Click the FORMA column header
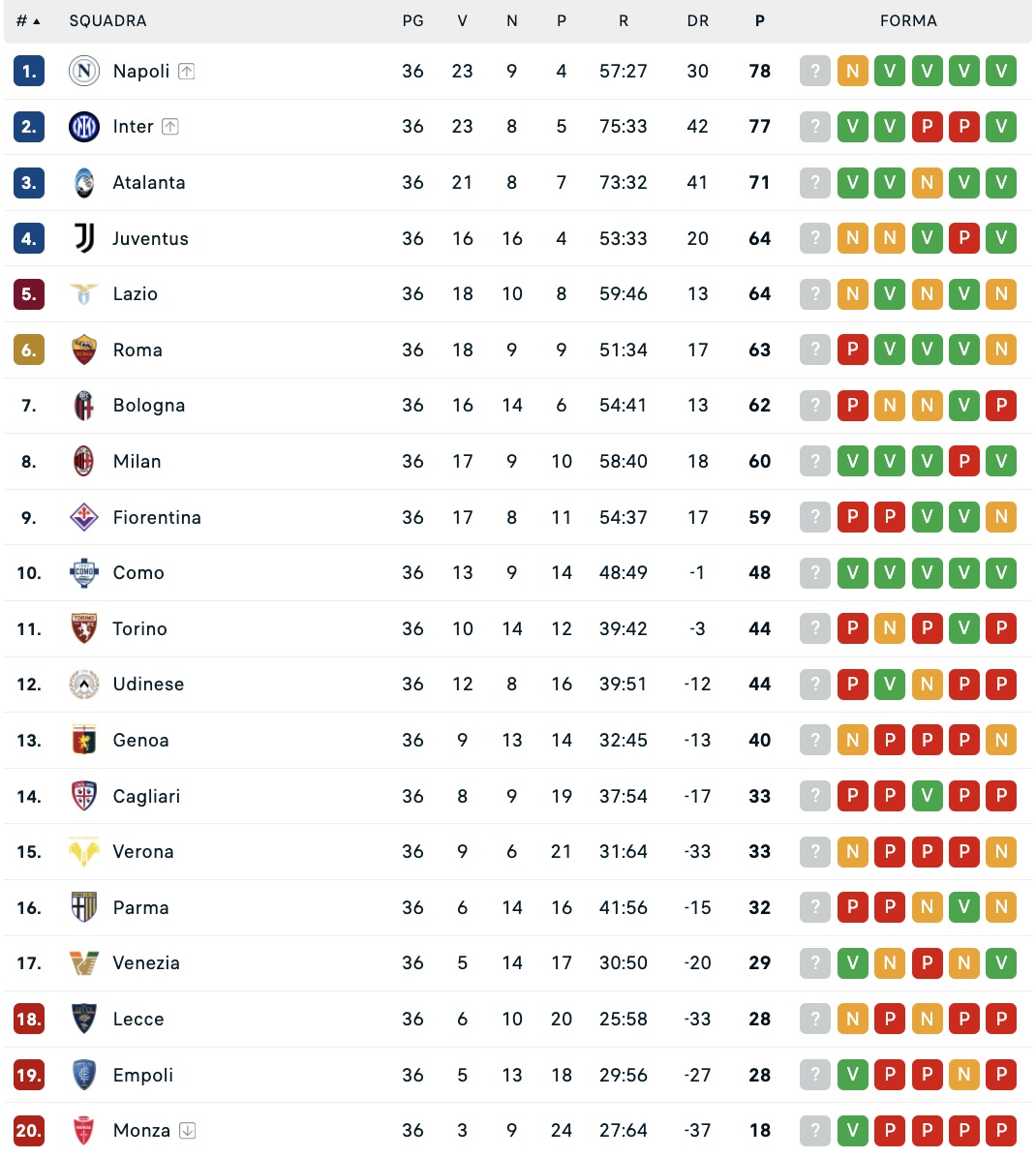 908,20
